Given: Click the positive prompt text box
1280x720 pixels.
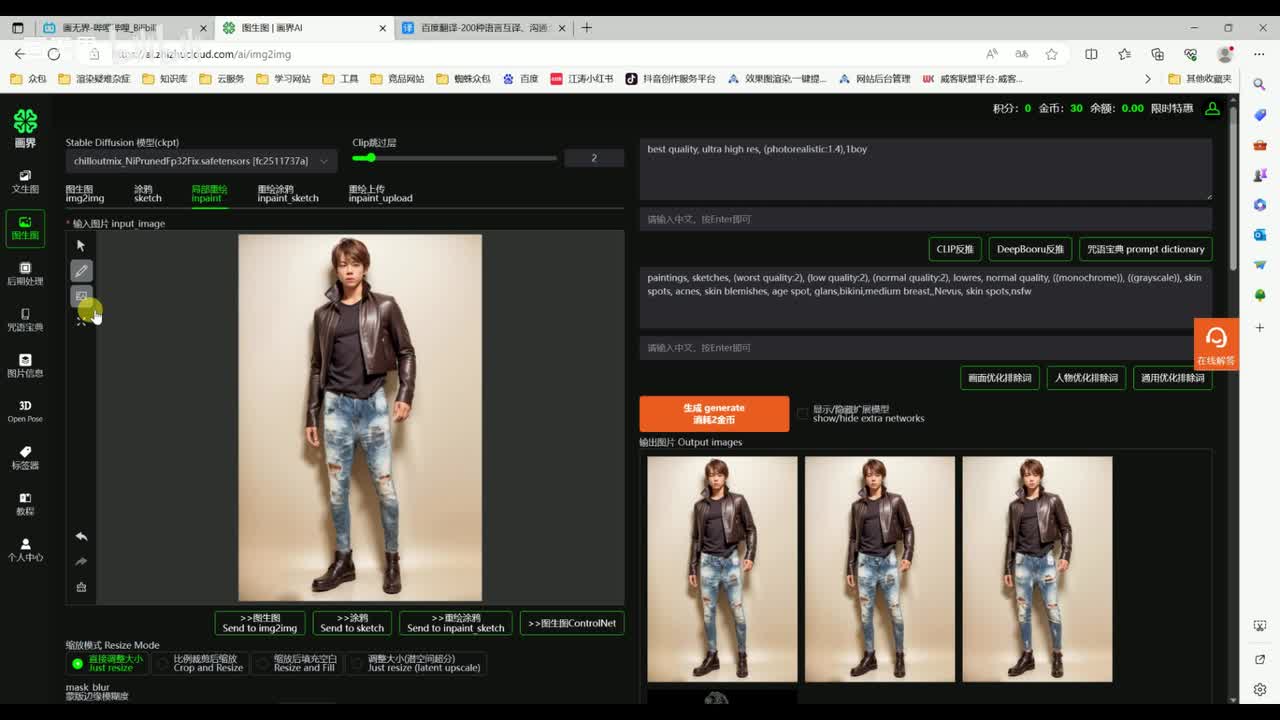Looking at the screenshot, I should click(x=925, y=169).
